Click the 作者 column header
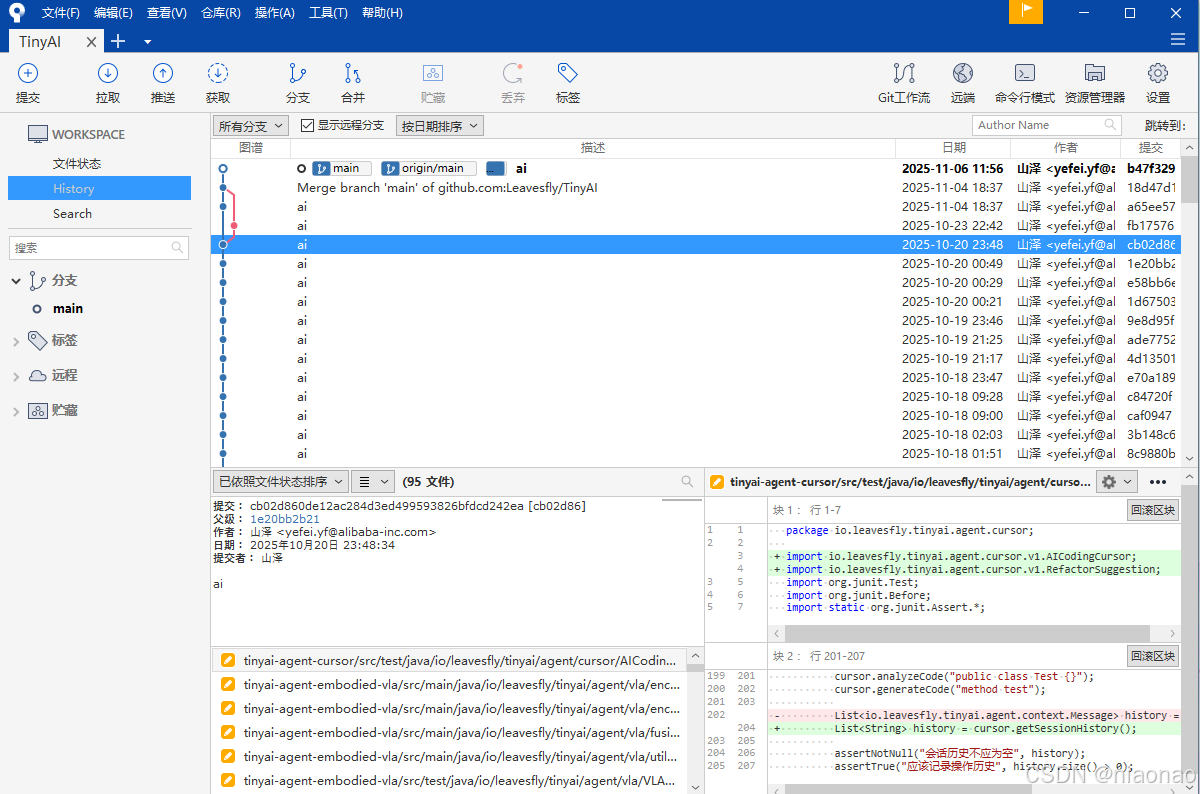 click(x=1065, y=148)
